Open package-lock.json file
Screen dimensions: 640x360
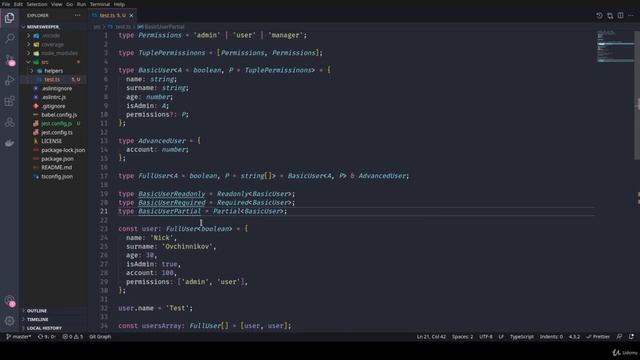click(x=63, y=150)
